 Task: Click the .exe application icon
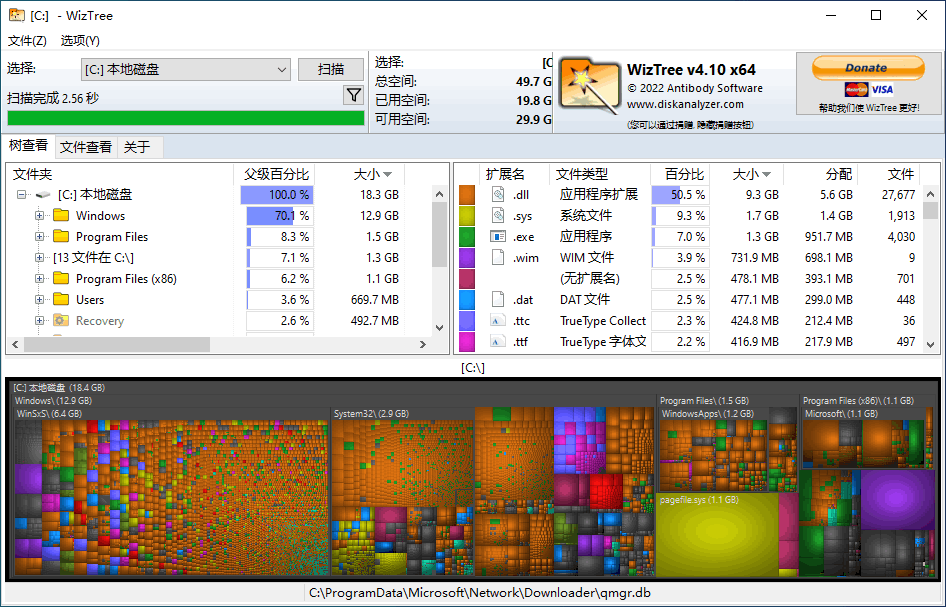pyautogui.click(x=498, y=236)
